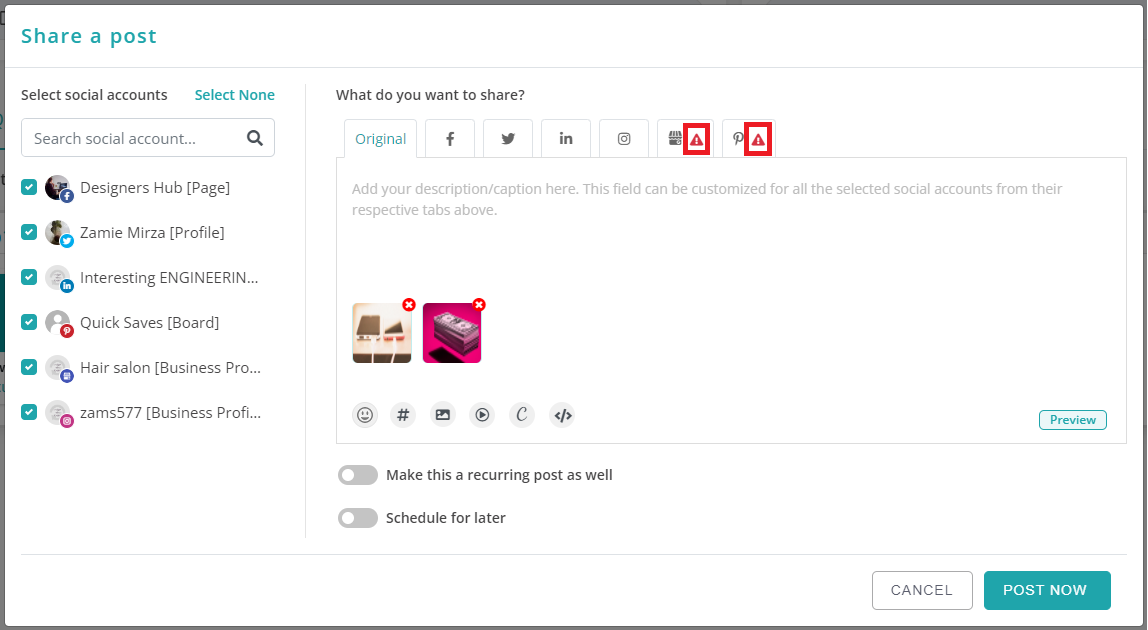The image size is (1148, 630).
Task: Click the Designers Hub [Page] label
Action: [x=155, y=188]
